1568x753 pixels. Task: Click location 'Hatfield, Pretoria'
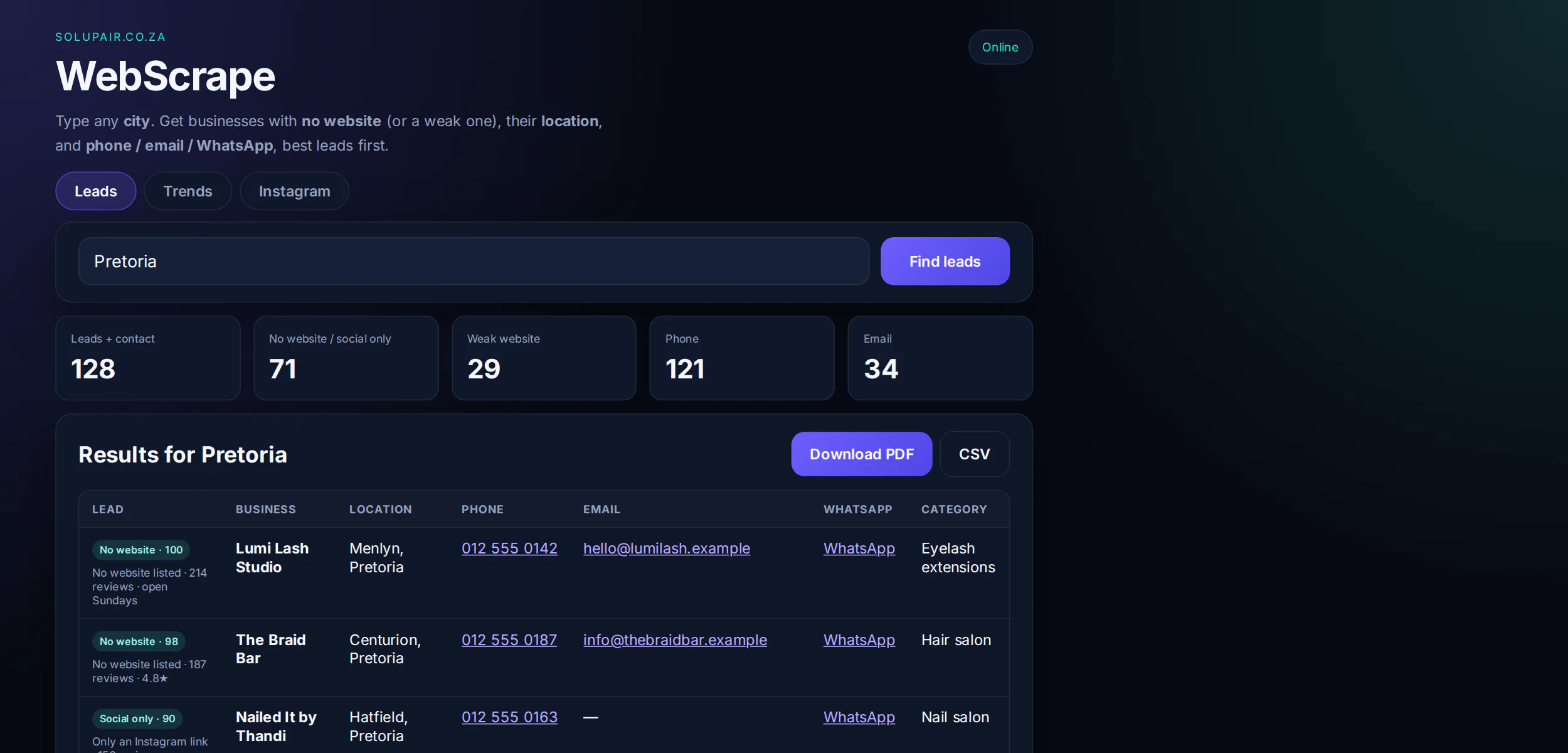click(x=379, y=727)
